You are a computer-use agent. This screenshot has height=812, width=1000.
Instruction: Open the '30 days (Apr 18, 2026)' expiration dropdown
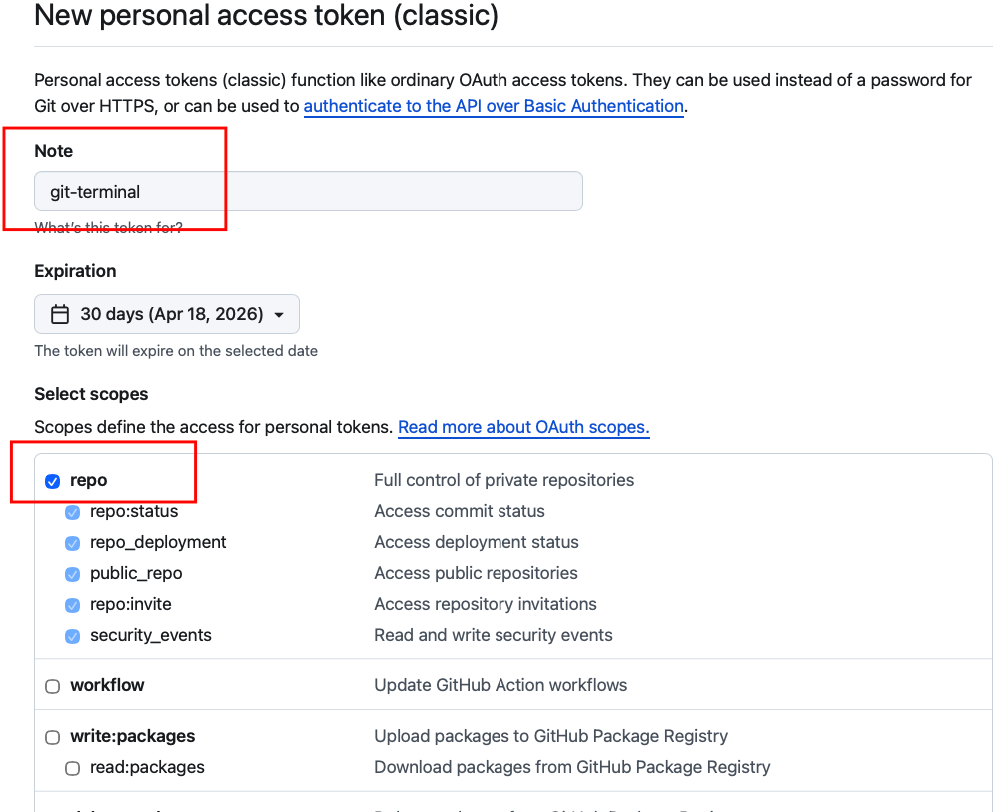tap(167, 314)
